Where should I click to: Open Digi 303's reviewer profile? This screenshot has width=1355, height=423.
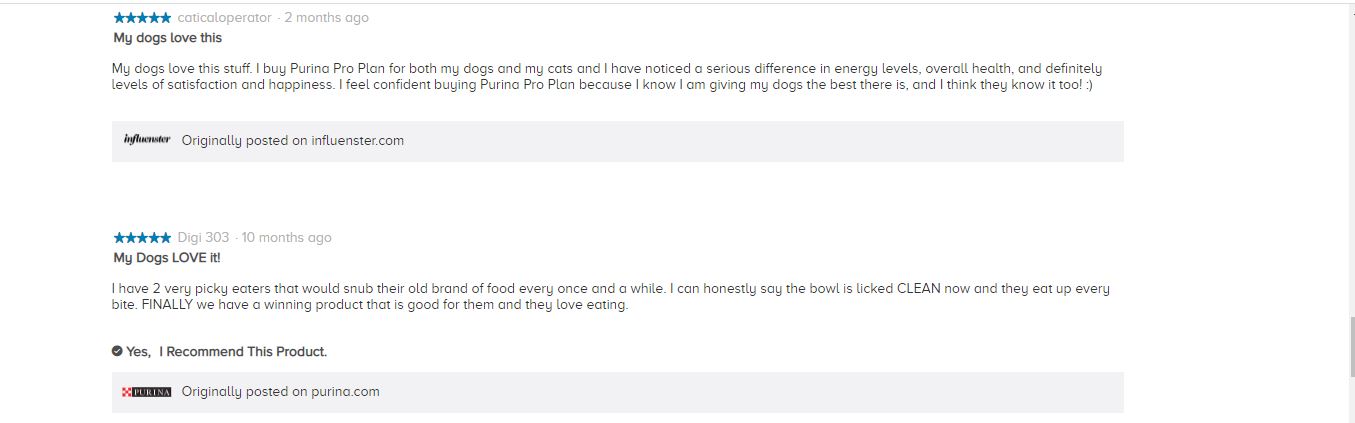coord(203,238)
